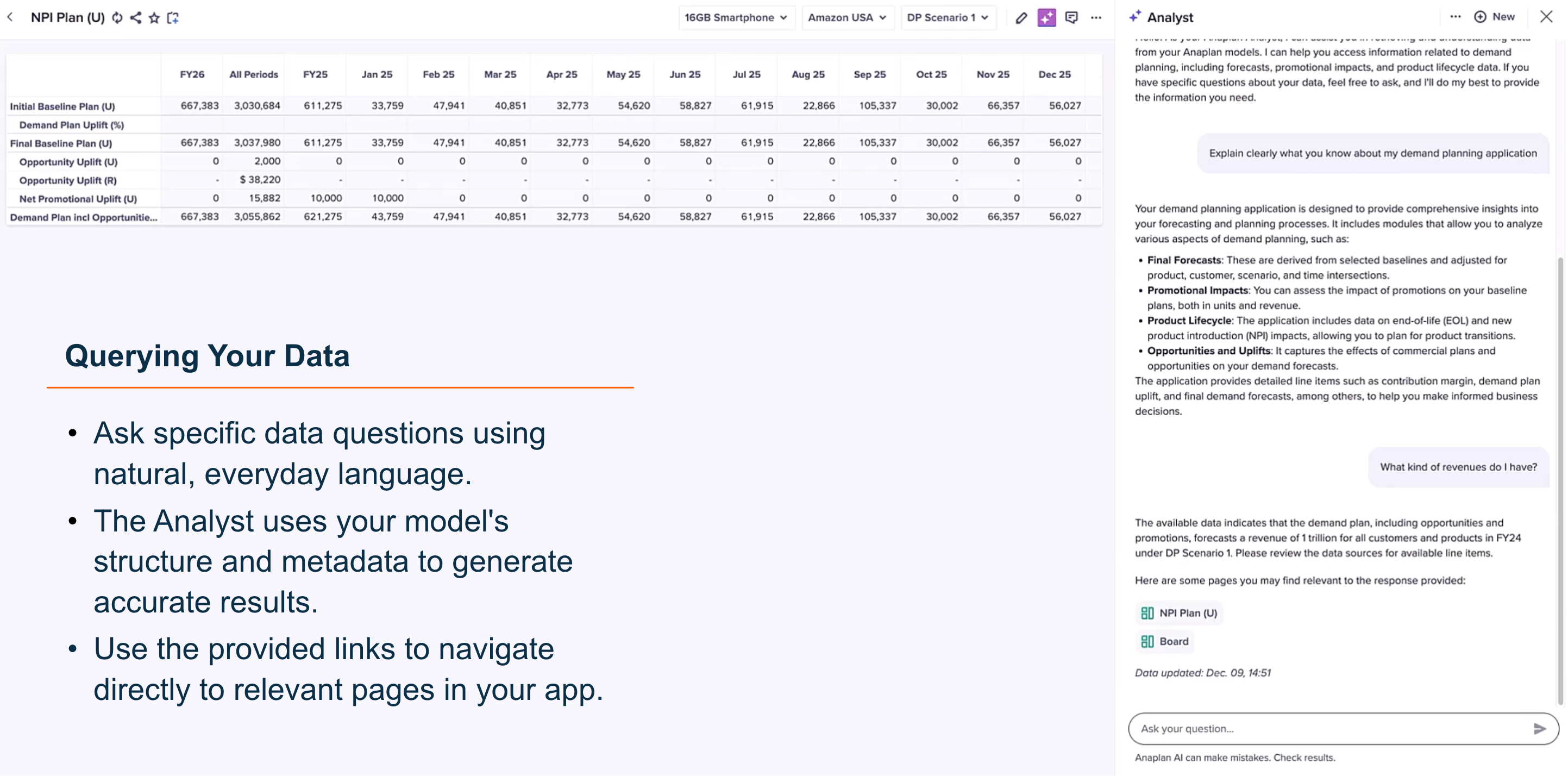Screen dimensions: 1568x776
Task: Start a New Analyst conversation
Action: (1494, 17)
